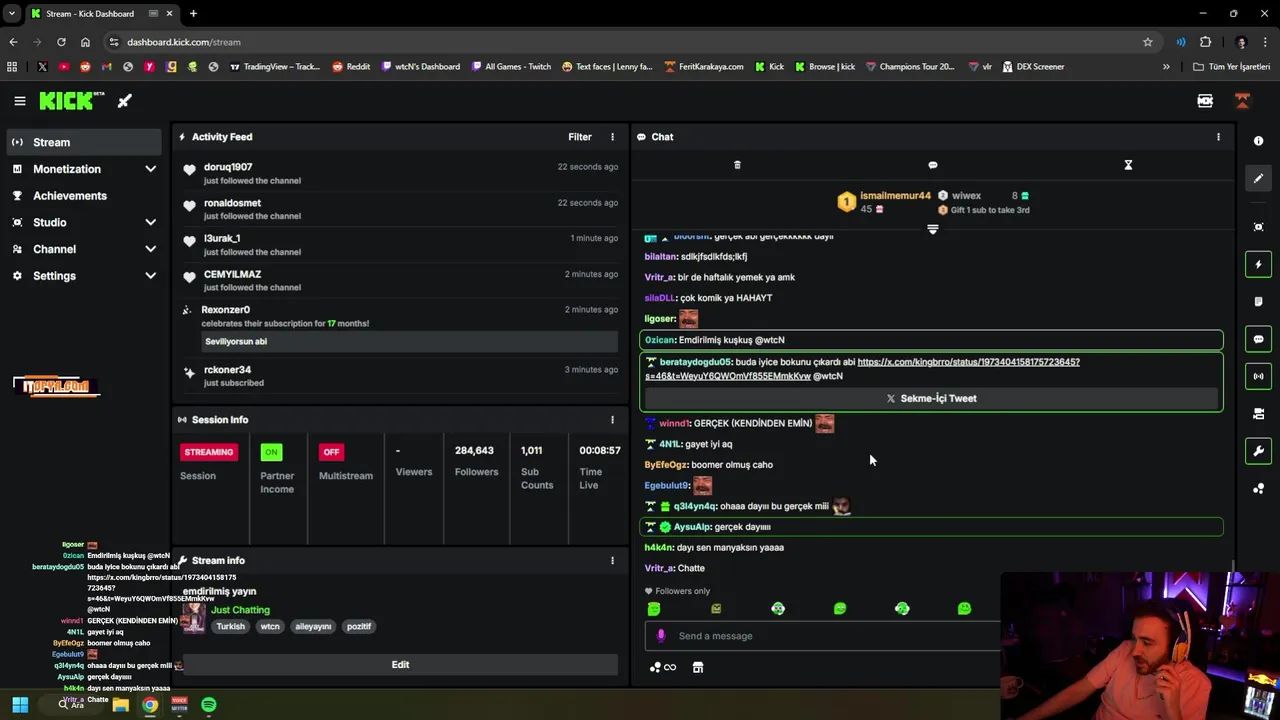Open Session Info options menu
The width and height of the screenshot is (1280, 720).
click(613, 420)
